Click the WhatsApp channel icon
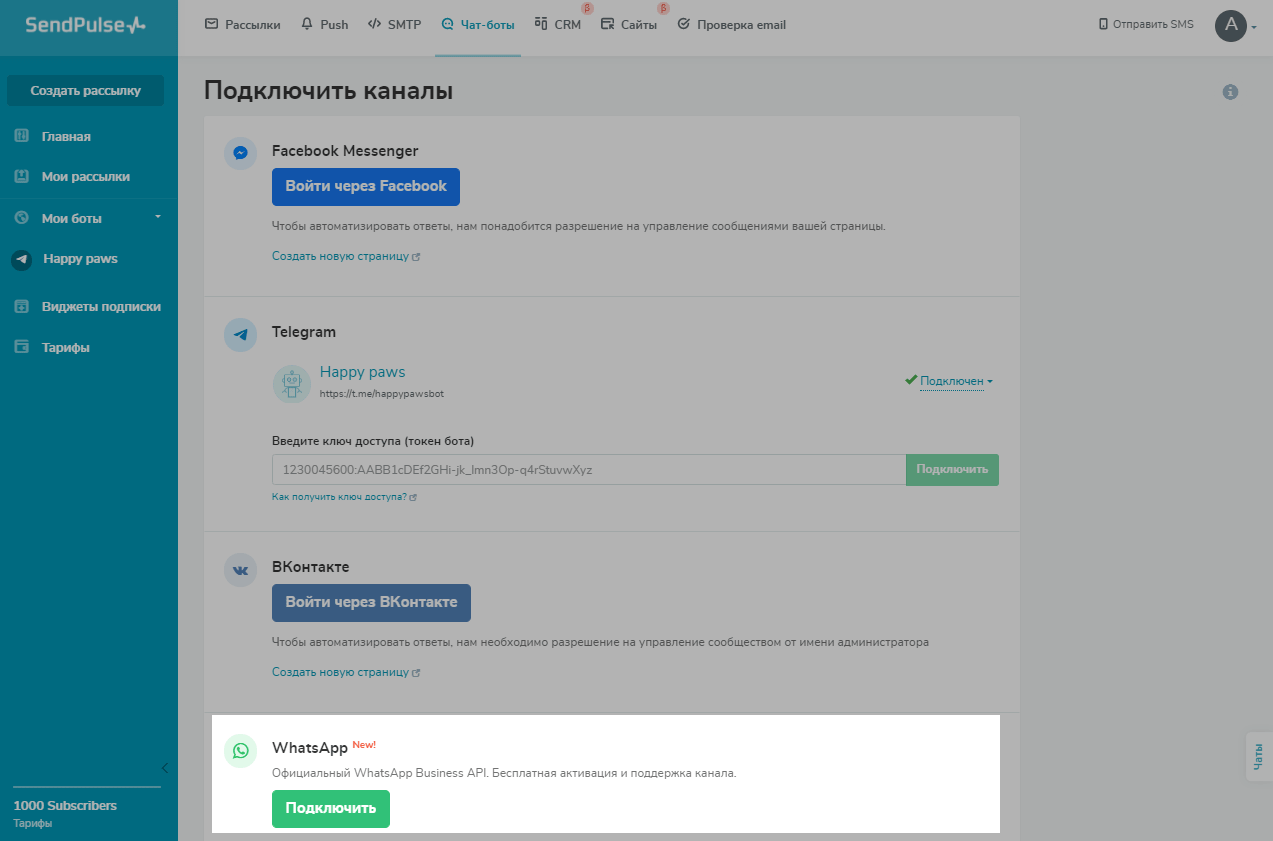Image resolution: width=1273 pixels, height=841 pixels. tap(241, 750)
